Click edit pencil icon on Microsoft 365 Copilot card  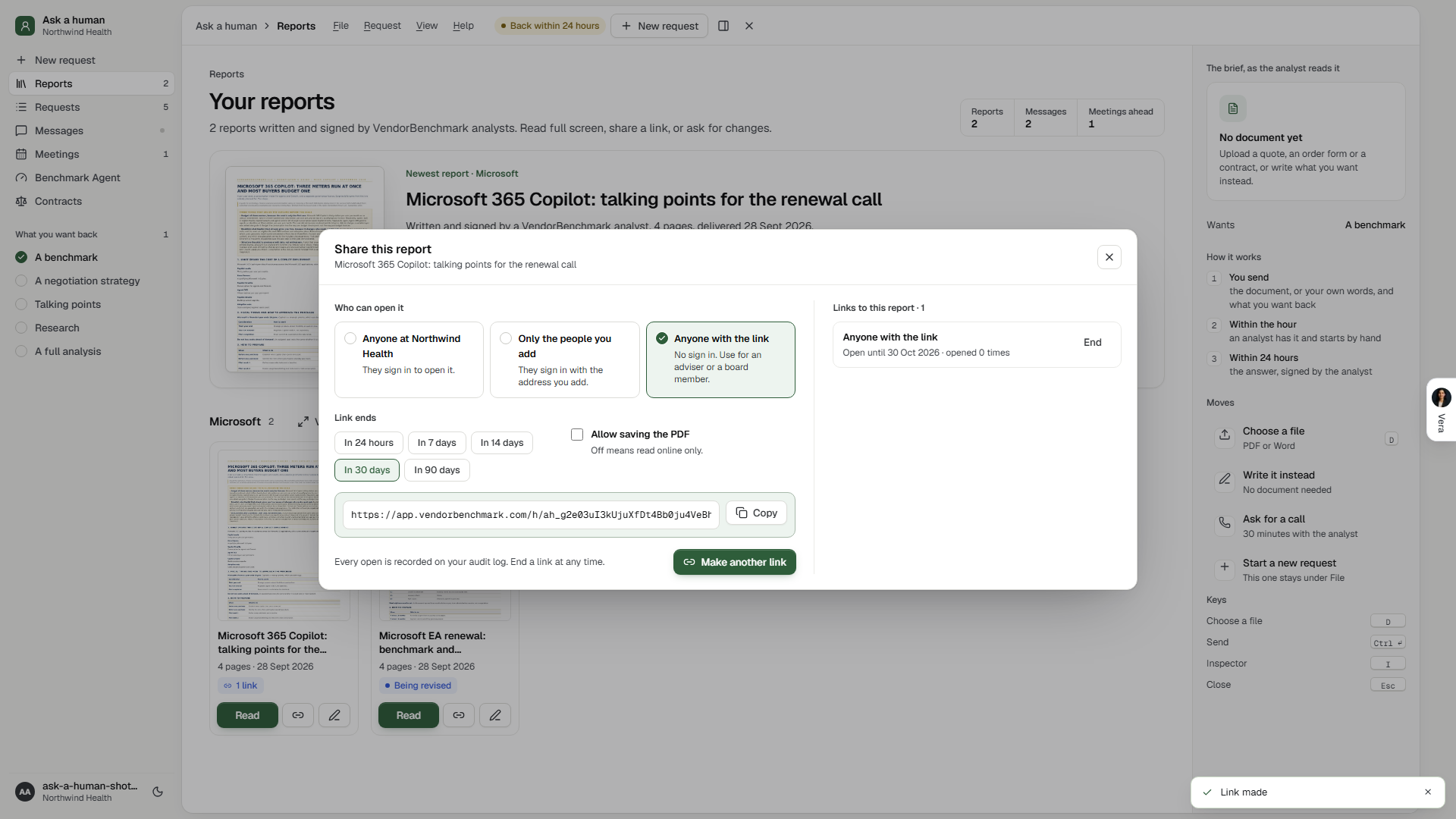pos(334,715)
